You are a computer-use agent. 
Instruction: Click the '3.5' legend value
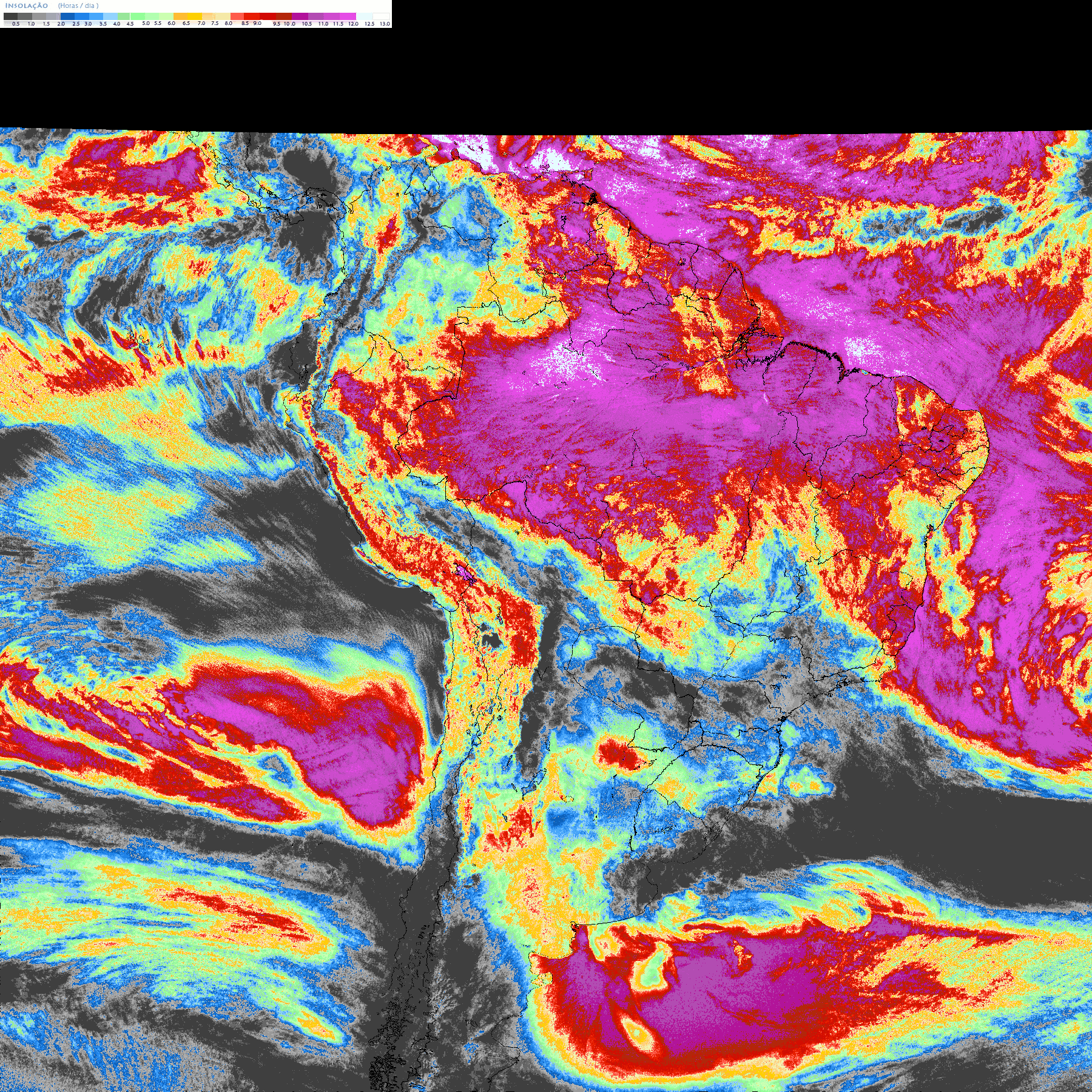point(103,24)
